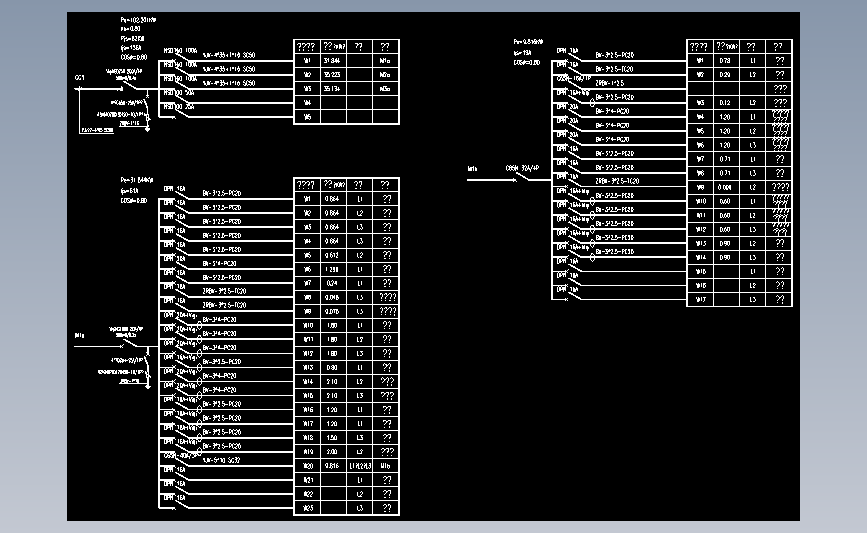Click the W21 circuit number cell
Screen dimensions: 867x533
tap(307, 480)
